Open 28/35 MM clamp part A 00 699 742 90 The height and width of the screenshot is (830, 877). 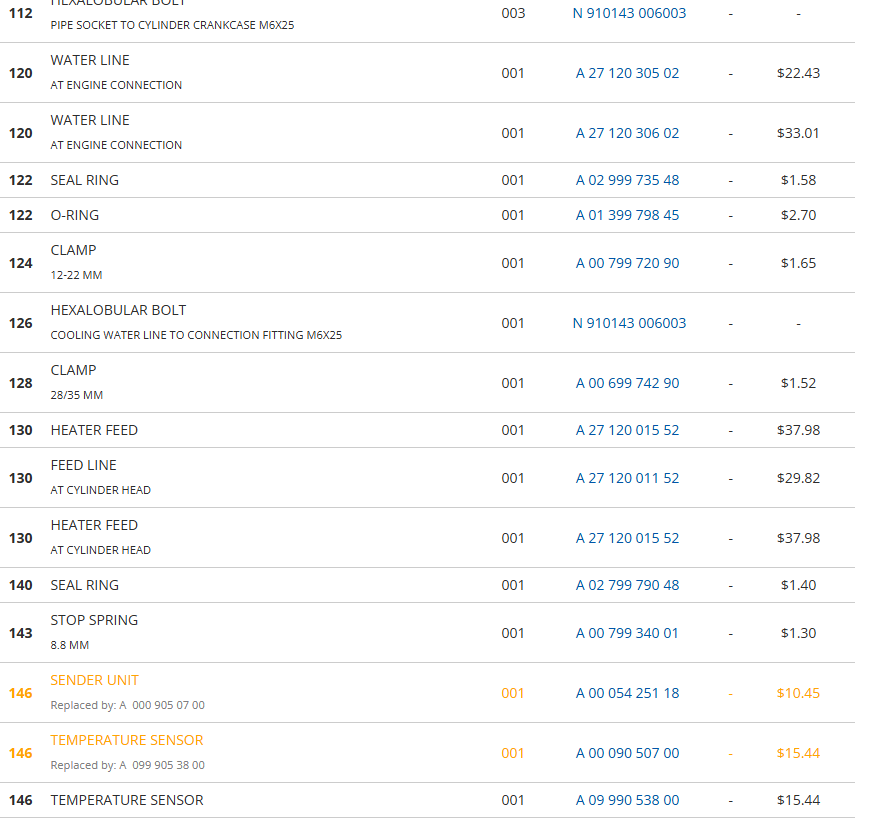[627, 383]
